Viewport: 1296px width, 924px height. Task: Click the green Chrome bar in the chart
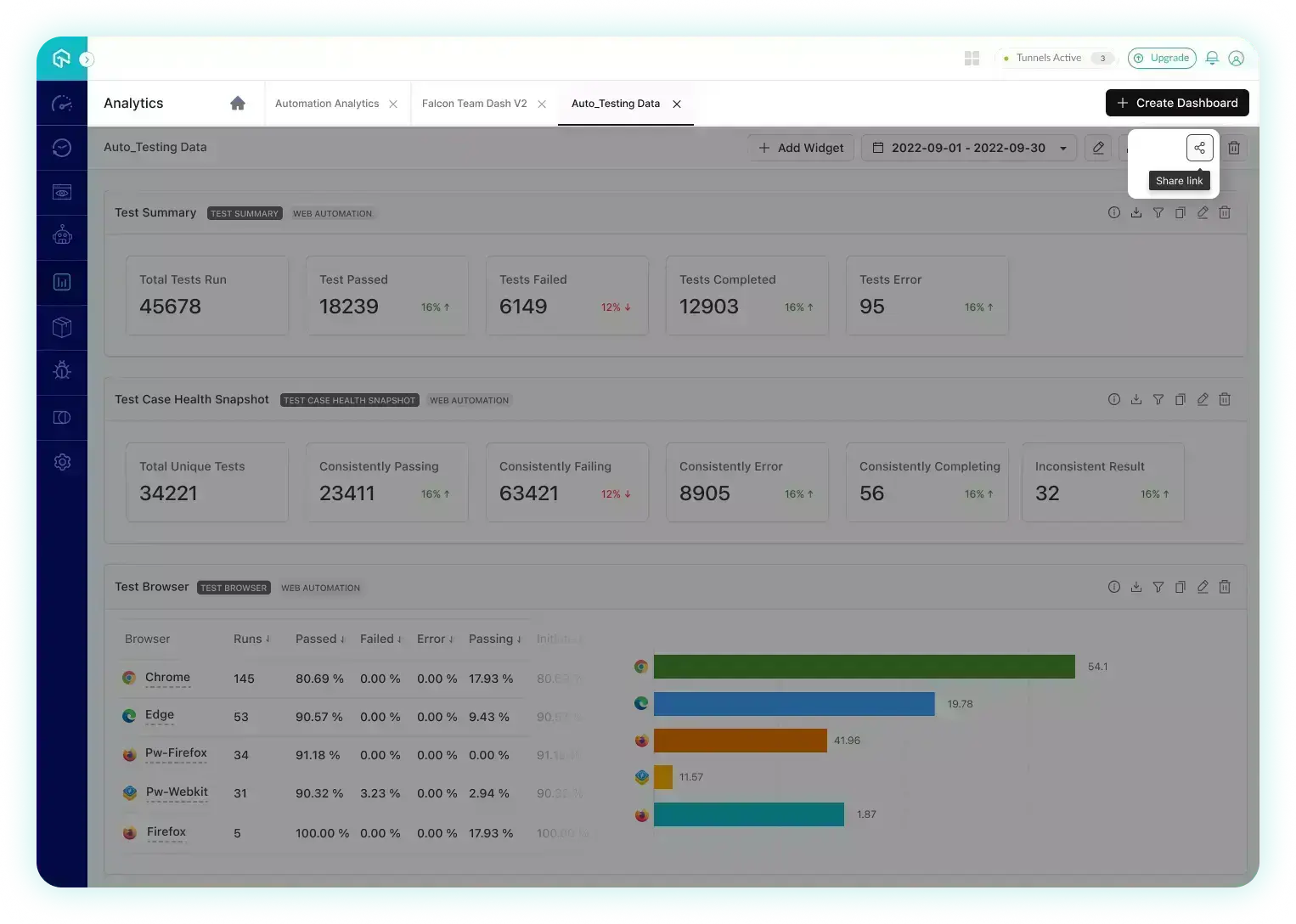(x=864, y=667)
